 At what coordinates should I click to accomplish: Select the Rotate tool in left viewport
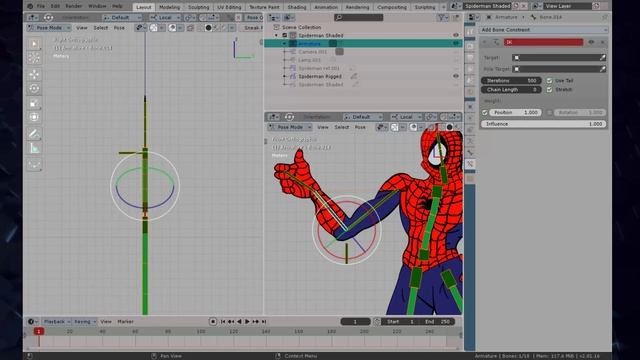point(34,89)
